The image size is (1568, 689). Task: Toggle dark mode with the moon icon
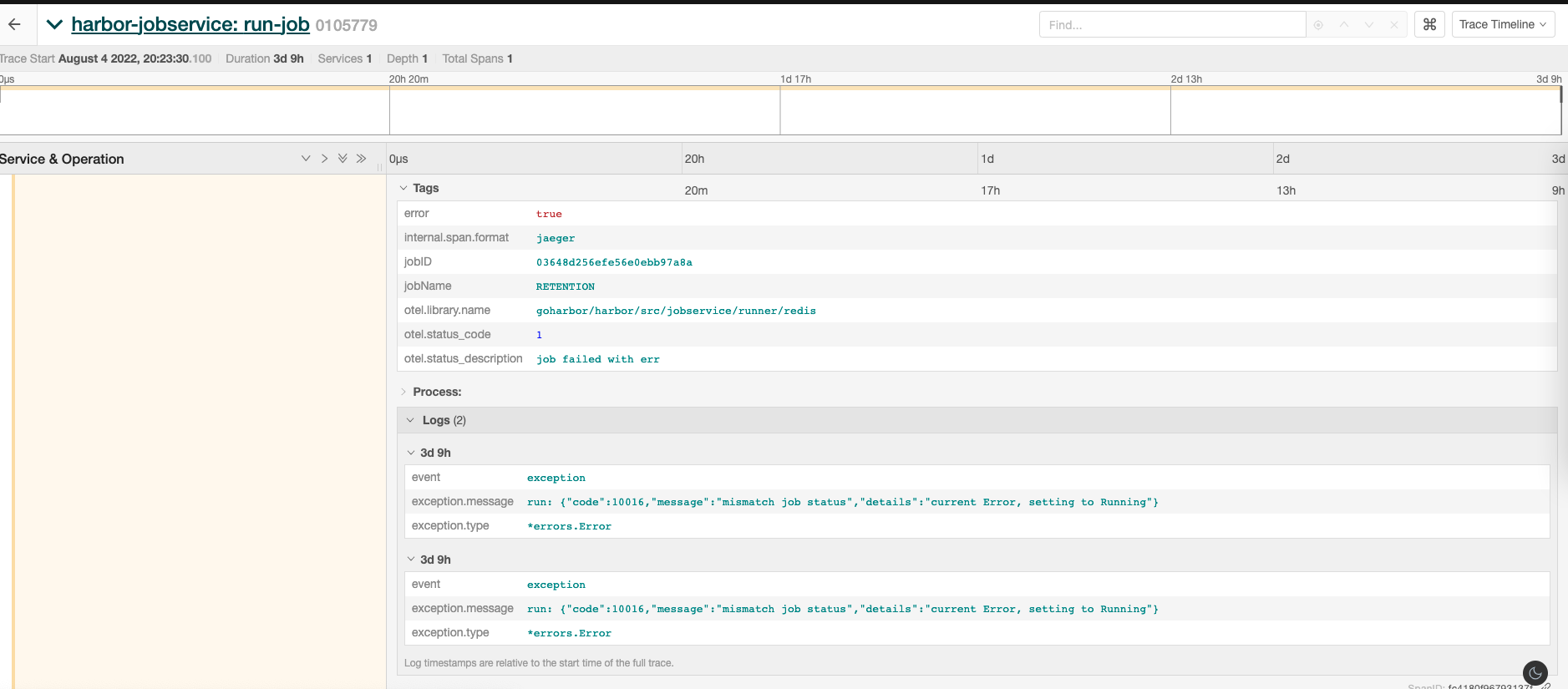(x=1535, y=673)
